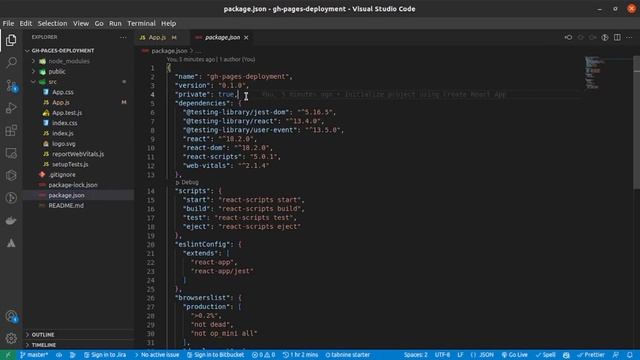Open the Search view in activity bar
The height and width of the screenshot is (360, 640).
[11, 62]
